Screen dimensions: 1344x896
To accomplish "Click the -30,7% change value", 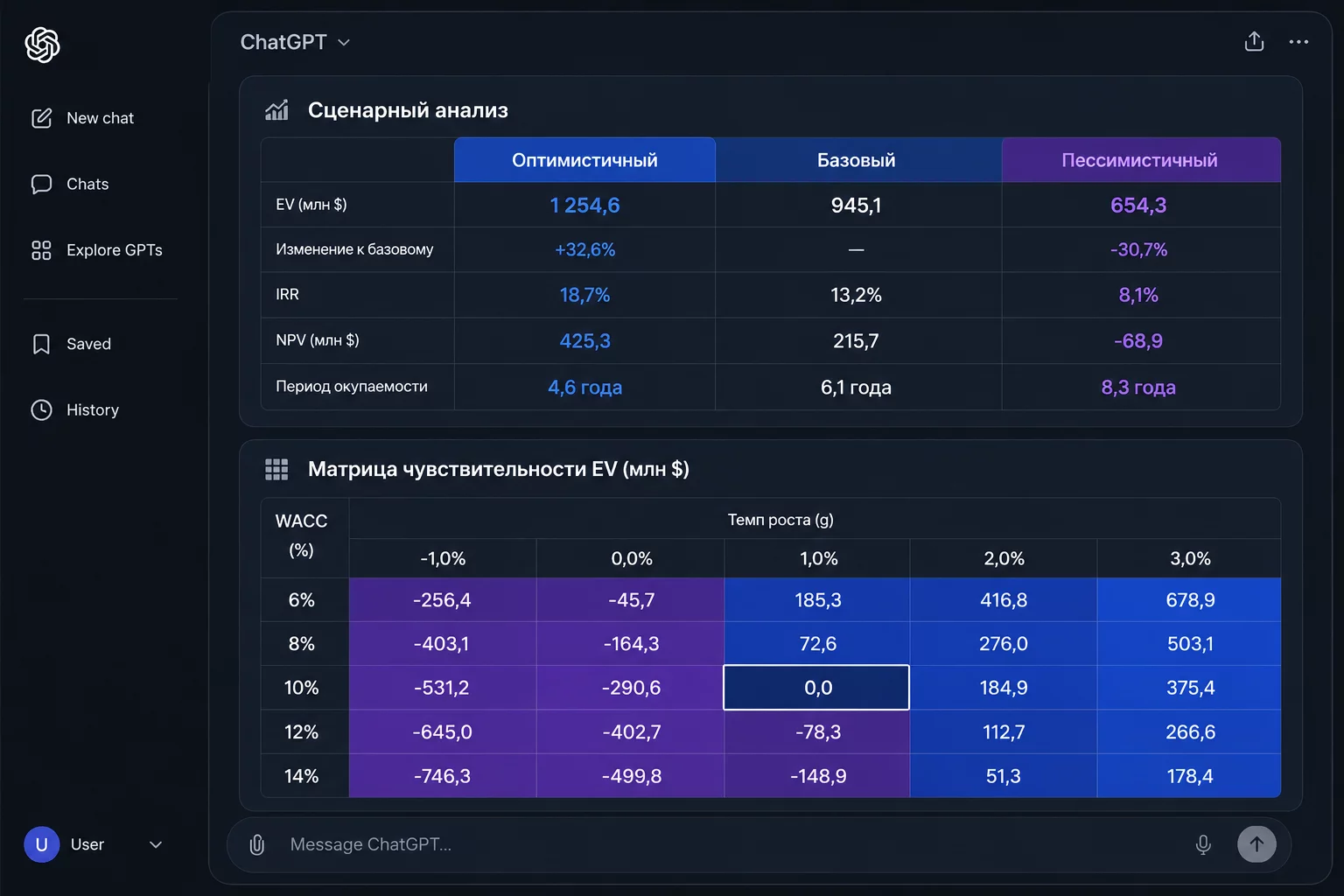I will tap(1138, 250).
